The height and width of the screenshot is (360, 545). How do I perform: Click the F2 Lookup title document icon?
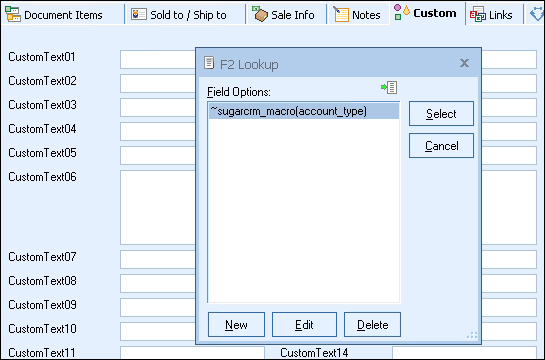tap(209, 63)
